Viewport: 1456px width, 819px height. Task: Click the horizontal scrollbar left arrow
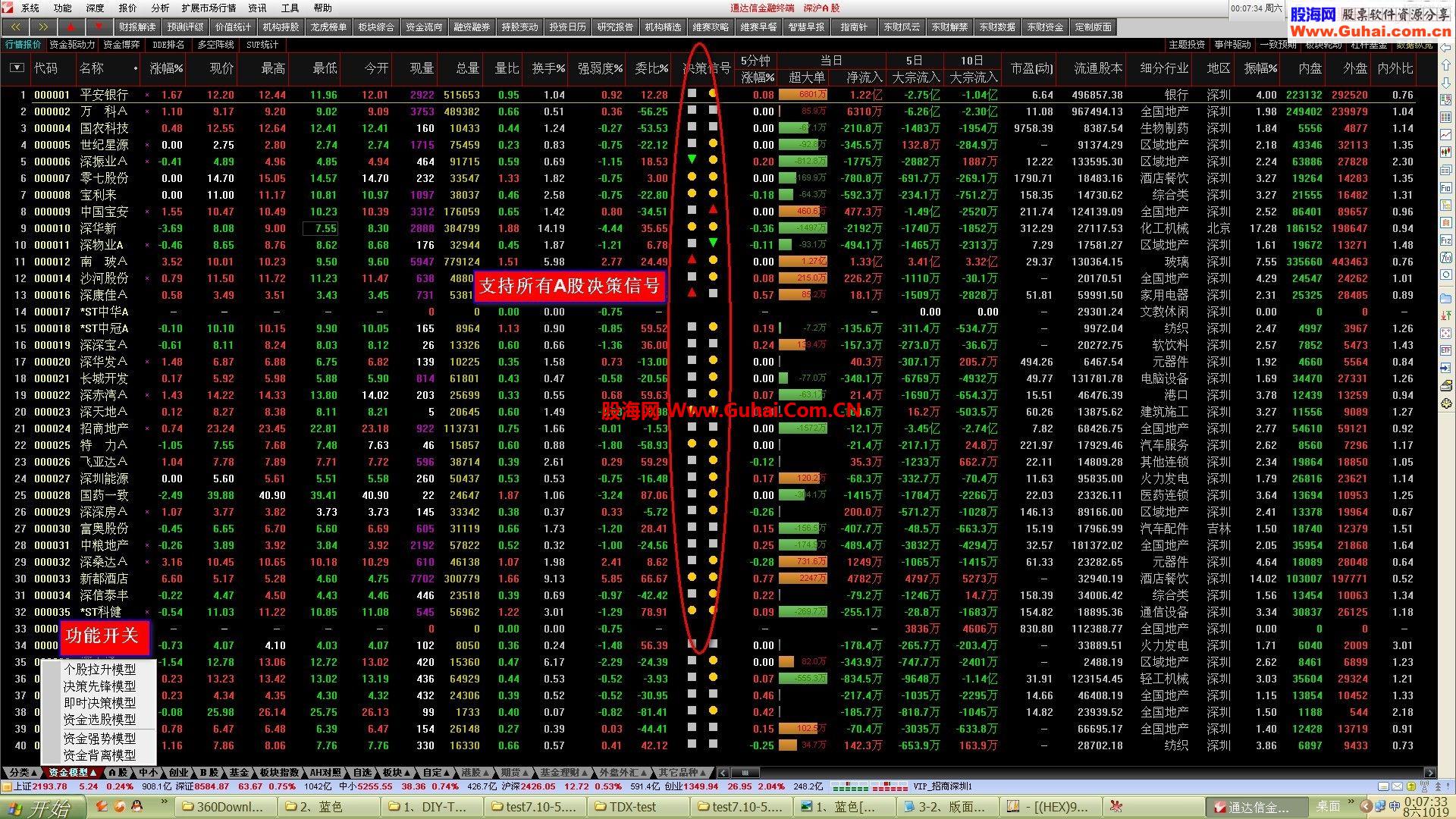click(x=723, y=773)
